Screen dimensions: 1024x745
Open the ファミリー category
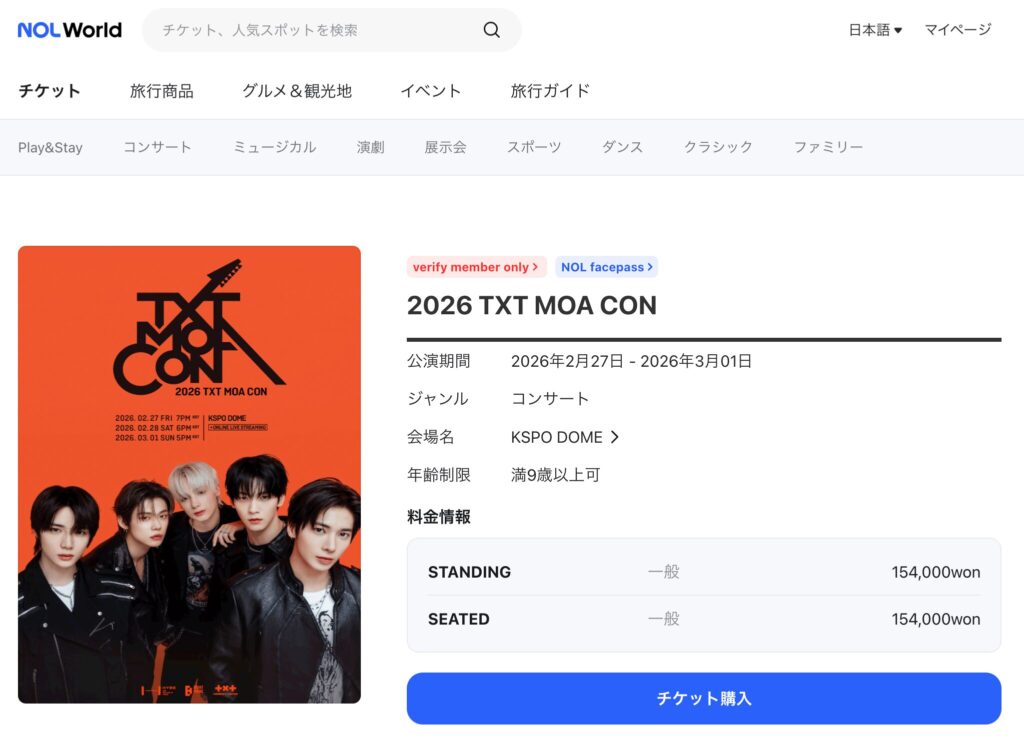[x=828, y=148]
